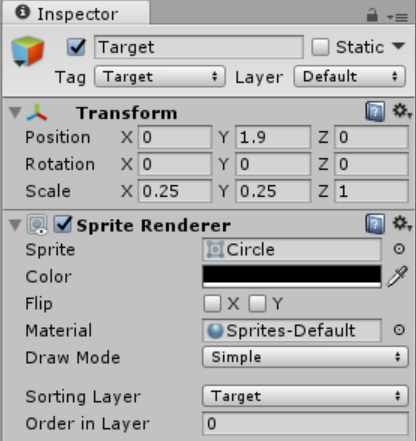
Task: Open Sprite Renderer help reference
Action: (375, 224)
